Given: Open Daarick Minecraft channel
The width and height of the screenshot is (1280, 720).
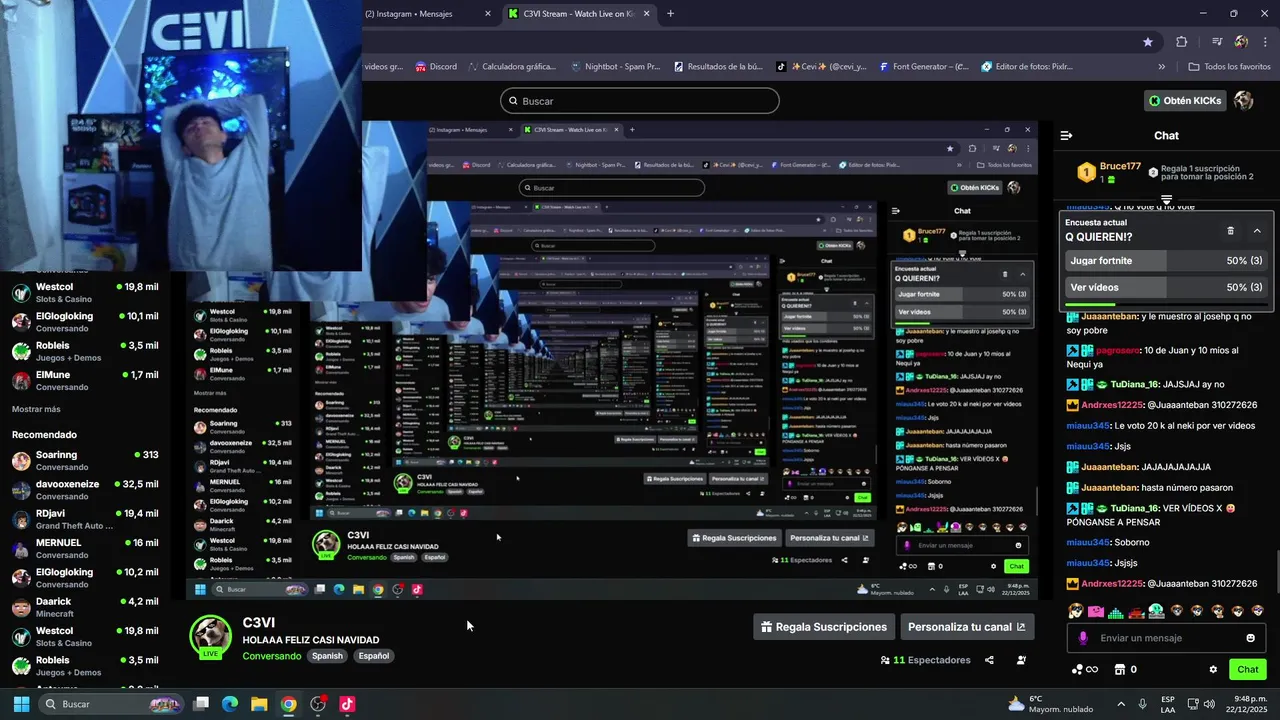Looking at the screenshot, I should pyautogui.click(x=85, y=607).
